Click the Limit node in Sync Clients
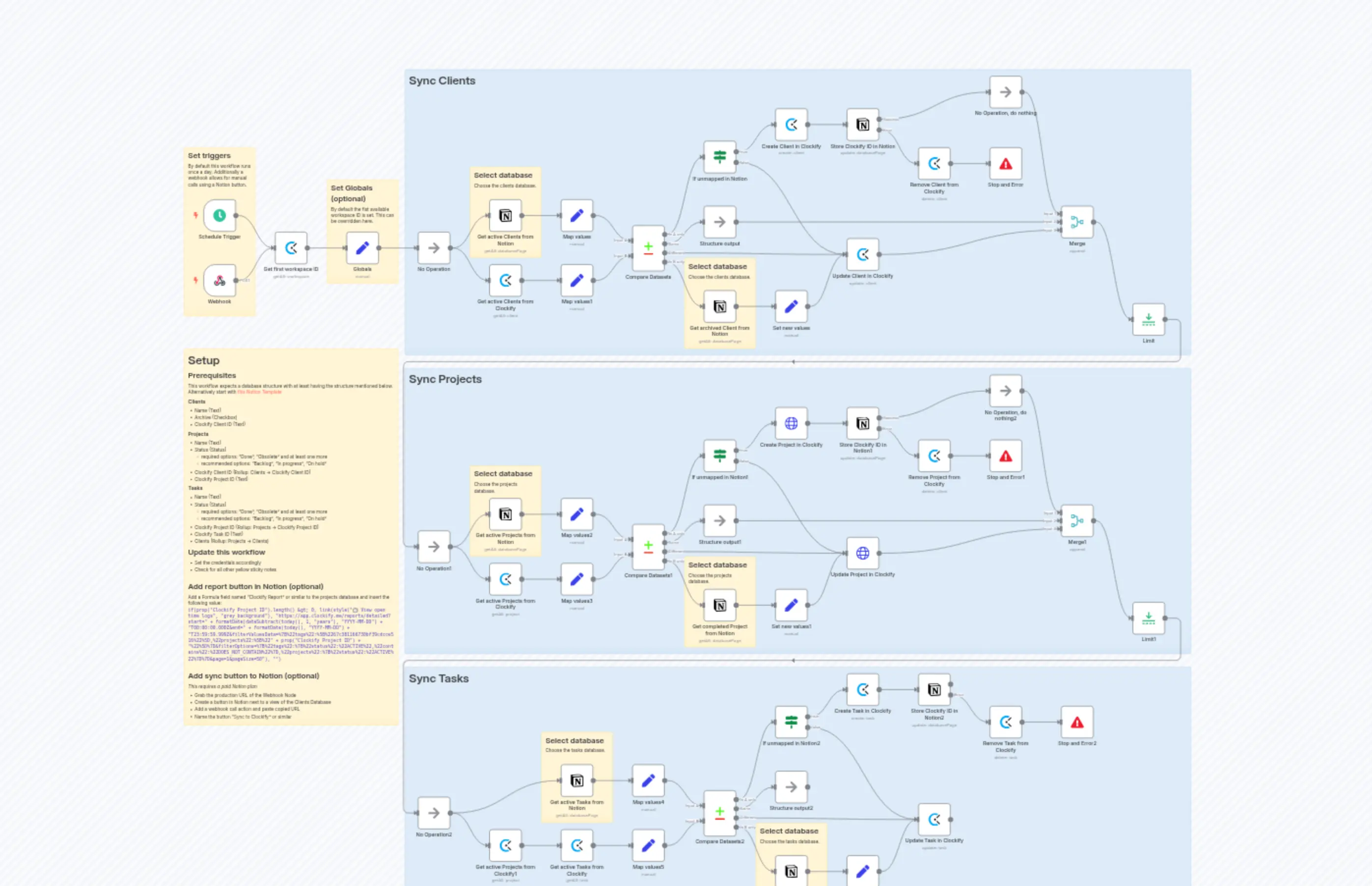The image size is (1372, 886). coord(1148,321)
